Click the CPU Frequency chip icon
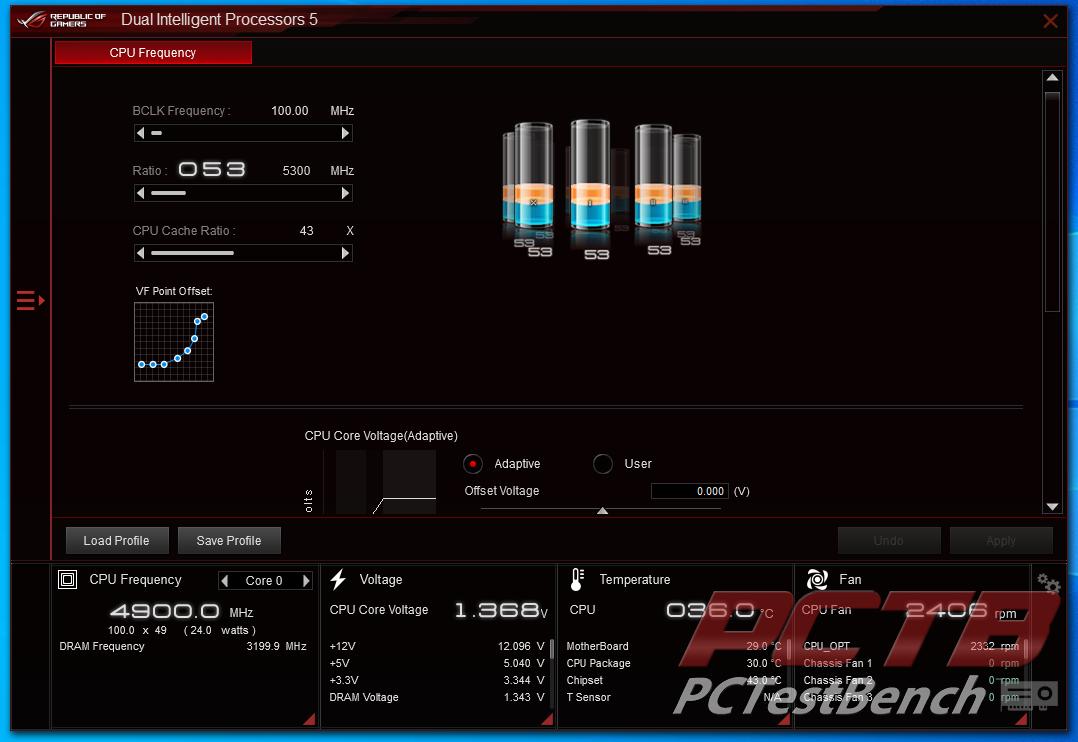Image resolution: width=1078 pixels, height=742 pixels. [67, 580]
